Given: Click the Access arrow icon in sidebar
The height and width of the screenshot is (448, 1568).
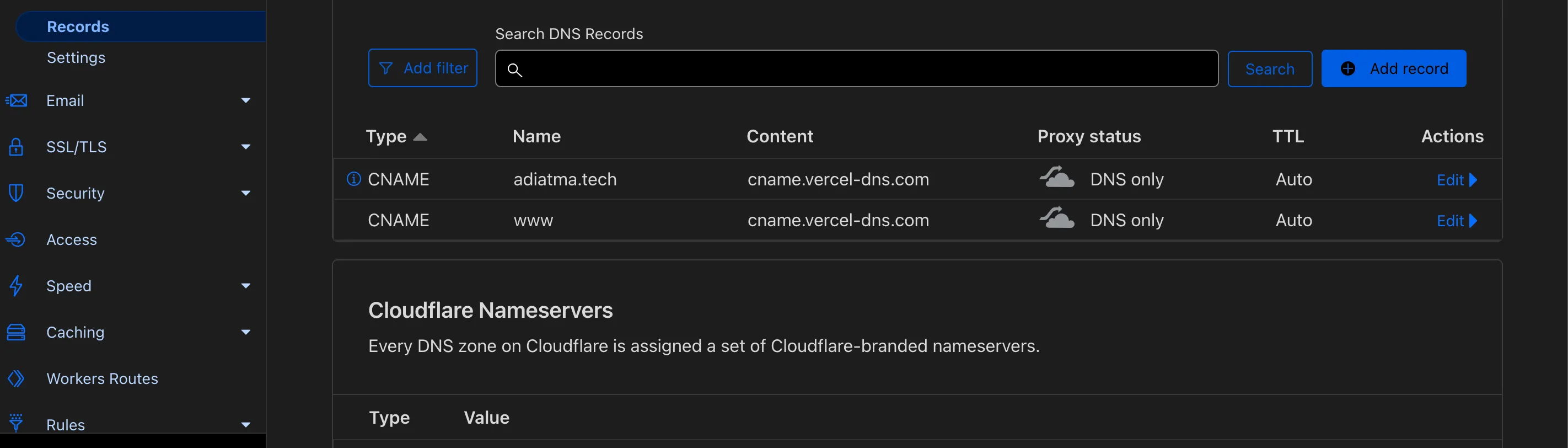Looking at the screenshot, I should (16, 239).
